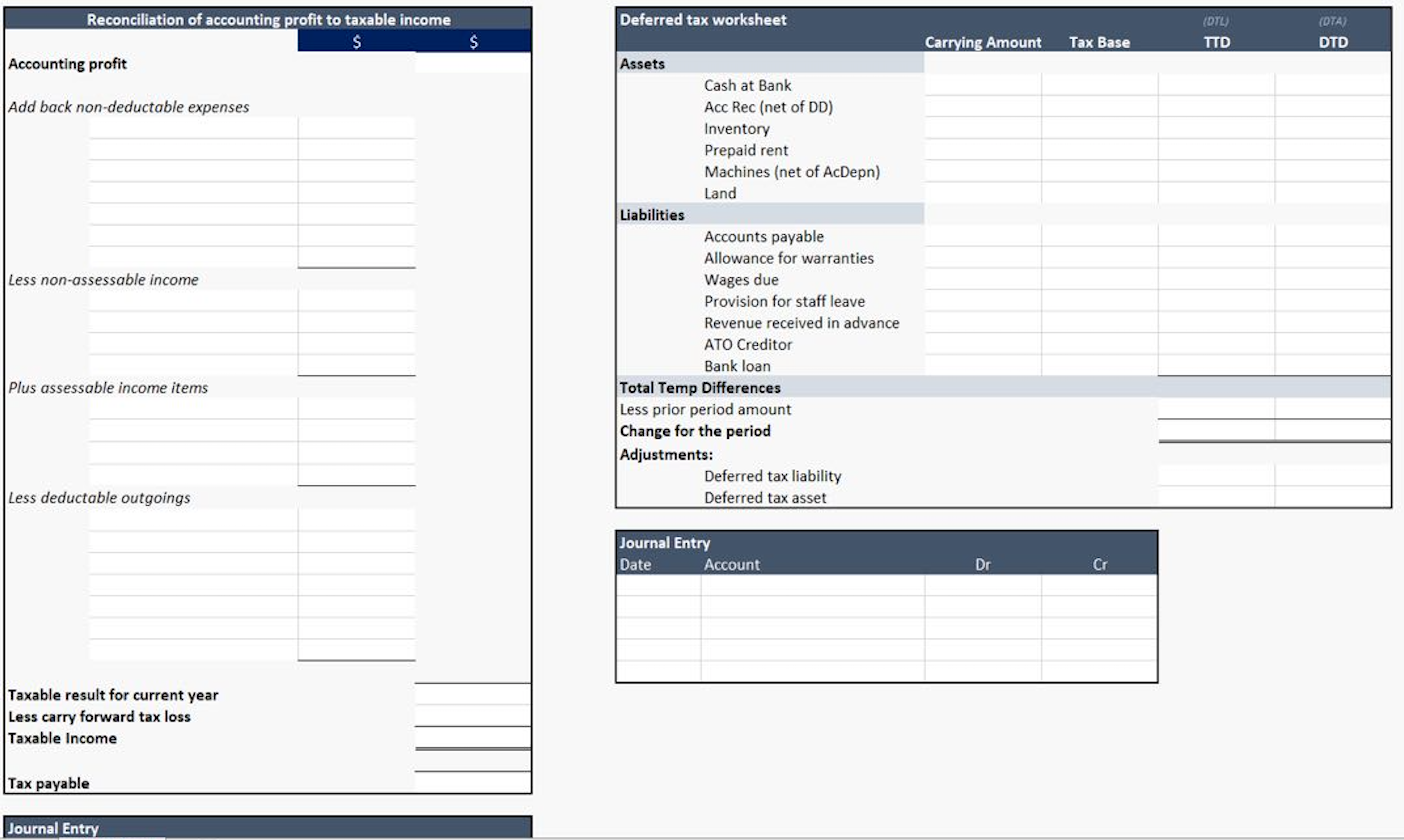Click the Less prior period amount TTD cell

point(1217,409)
